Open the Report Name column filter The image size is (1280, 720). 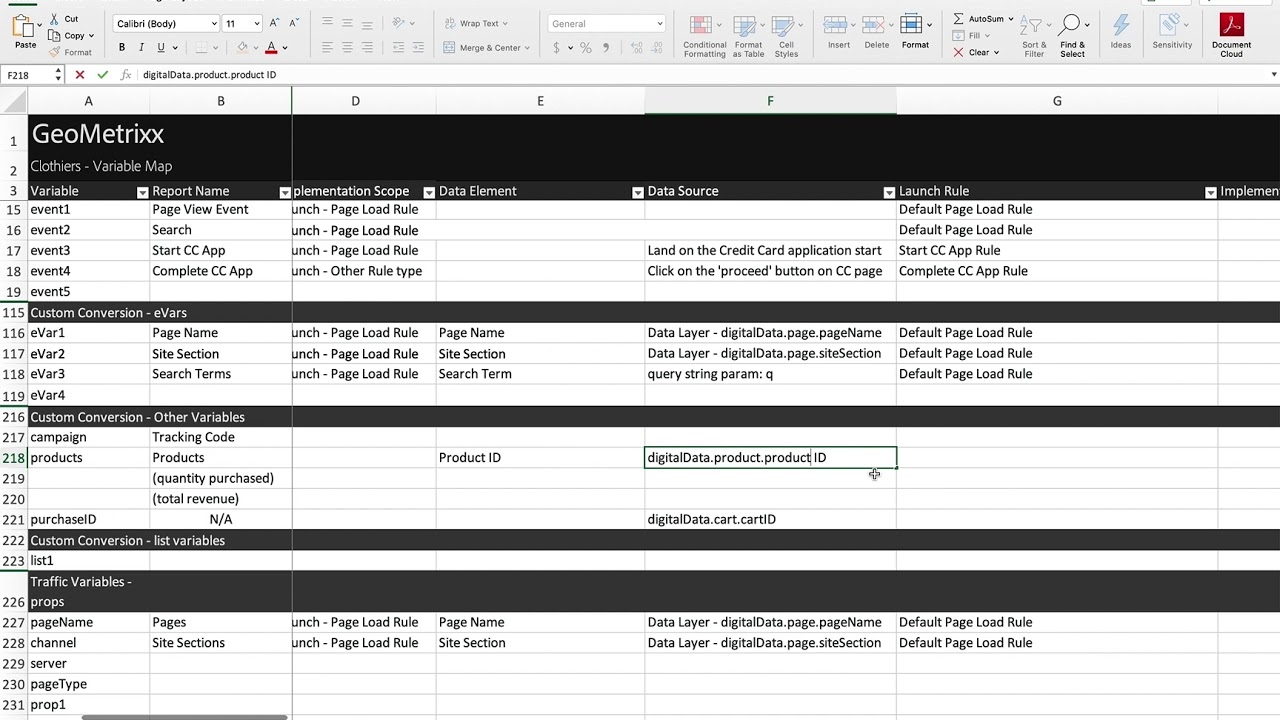(285, 192)
